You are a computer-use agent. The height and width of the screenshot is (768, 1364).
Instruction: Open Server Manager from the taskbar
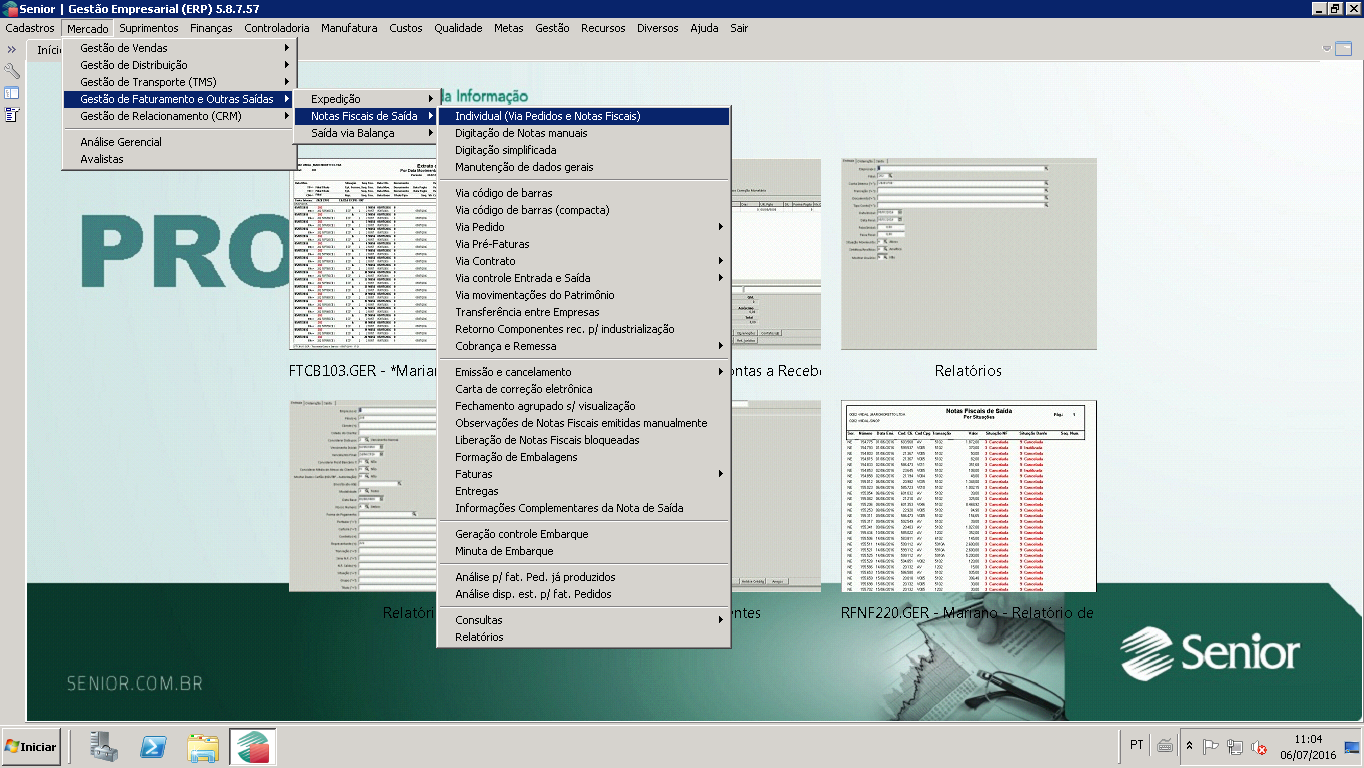point(103,746)
